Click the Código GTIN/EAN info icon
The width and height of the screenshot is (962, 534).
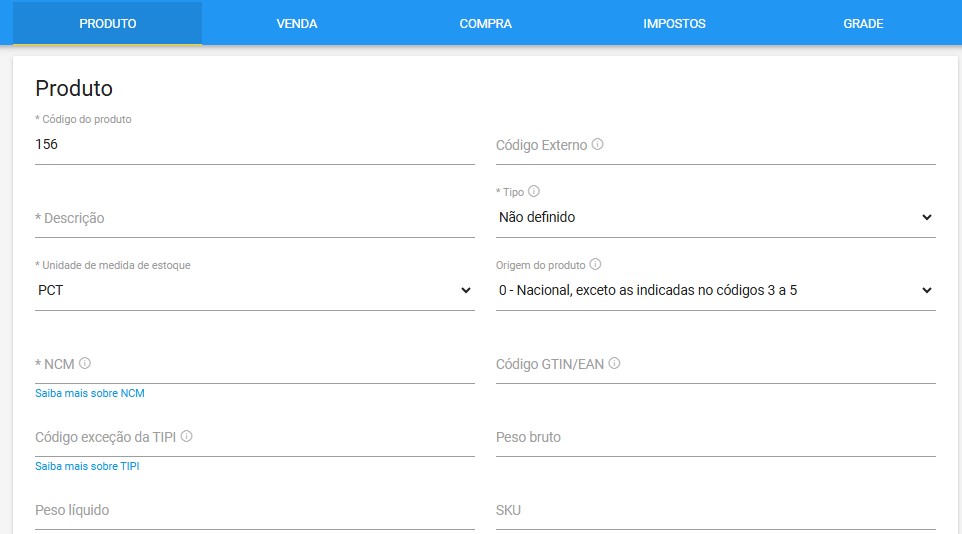pos(614,363)
